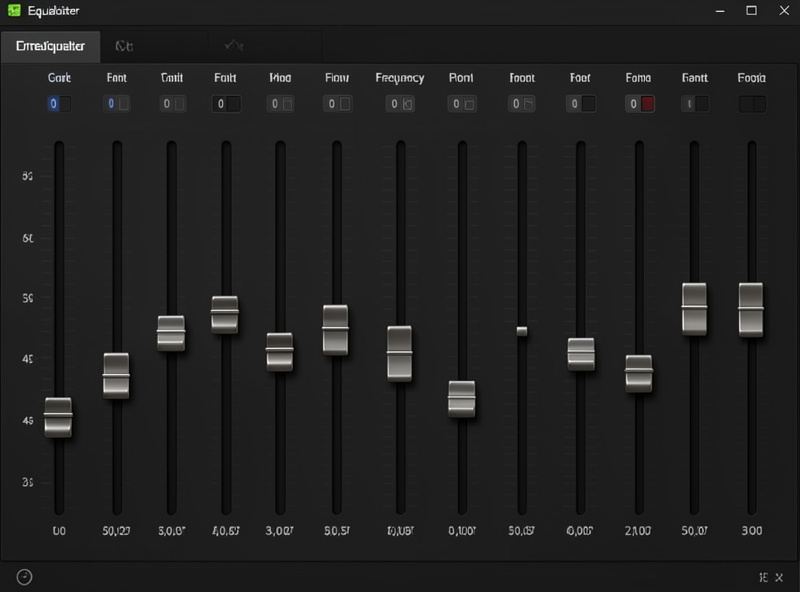Toggle the dark switch under the Footo column
This screenshot has height=592, width=800.
[x=753, y=104]
